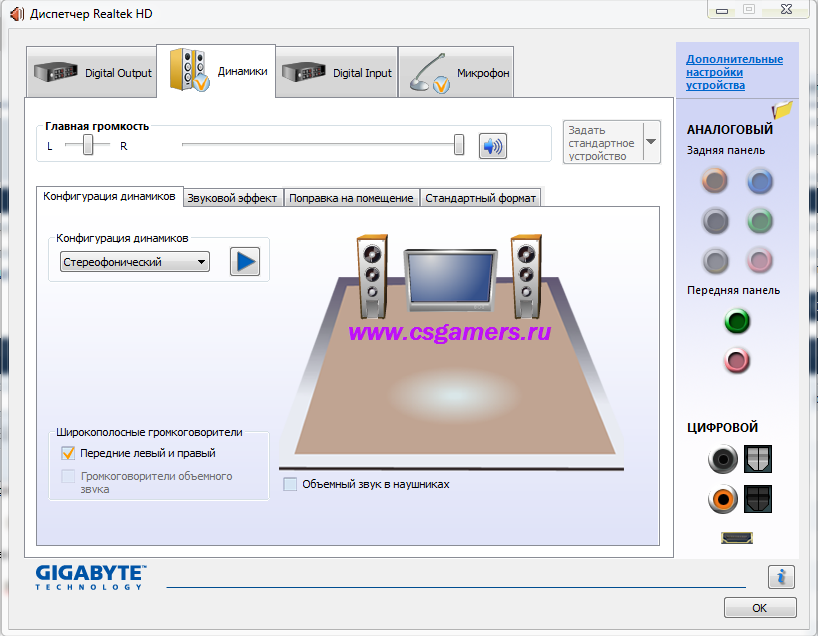818x636 pixels.
Task: Open the Стереофонический speaker configuration dropdown
Action: 135,262
